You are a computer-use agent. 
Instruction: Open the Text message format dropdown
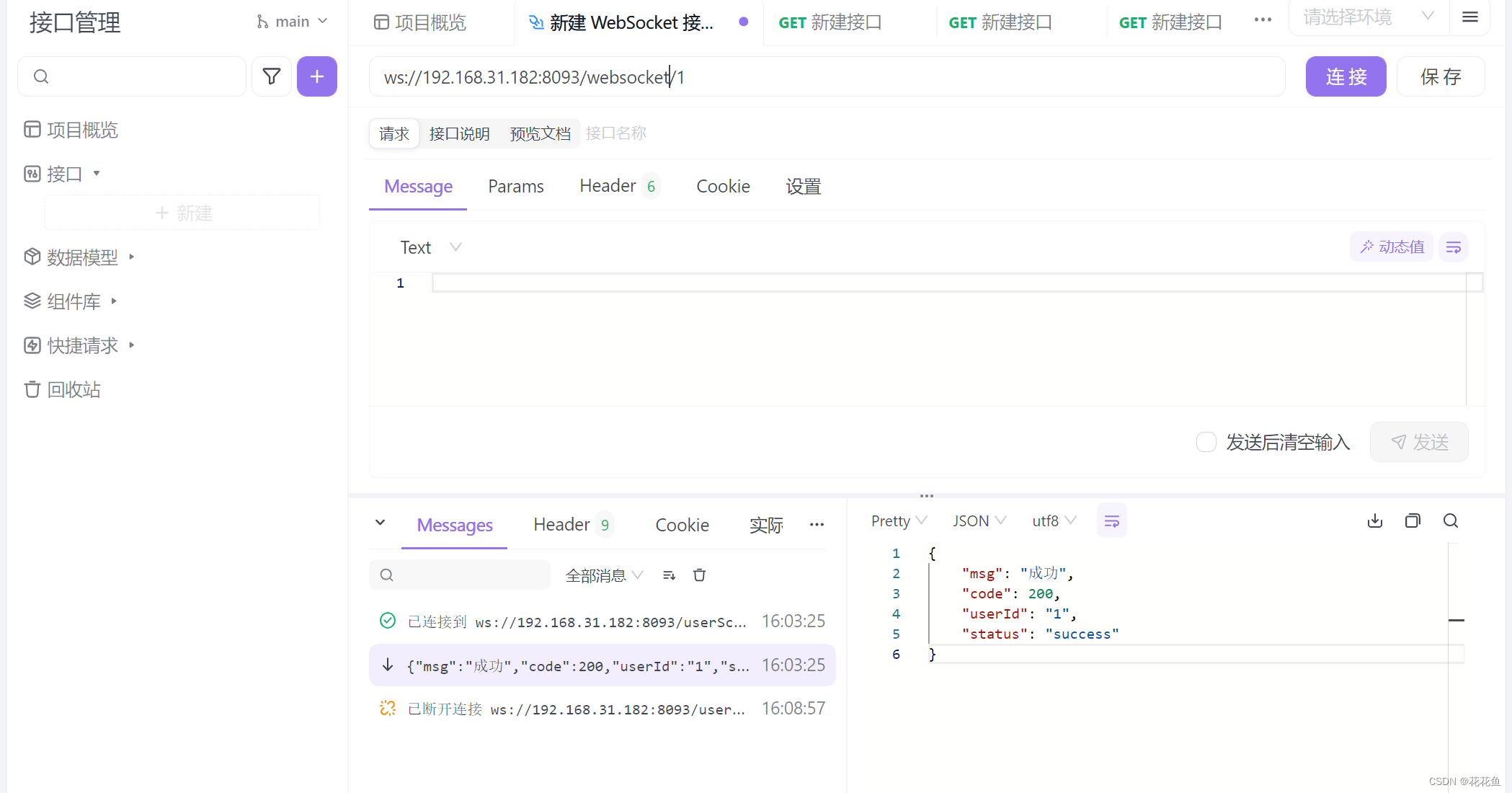click(x=430, y=248)
